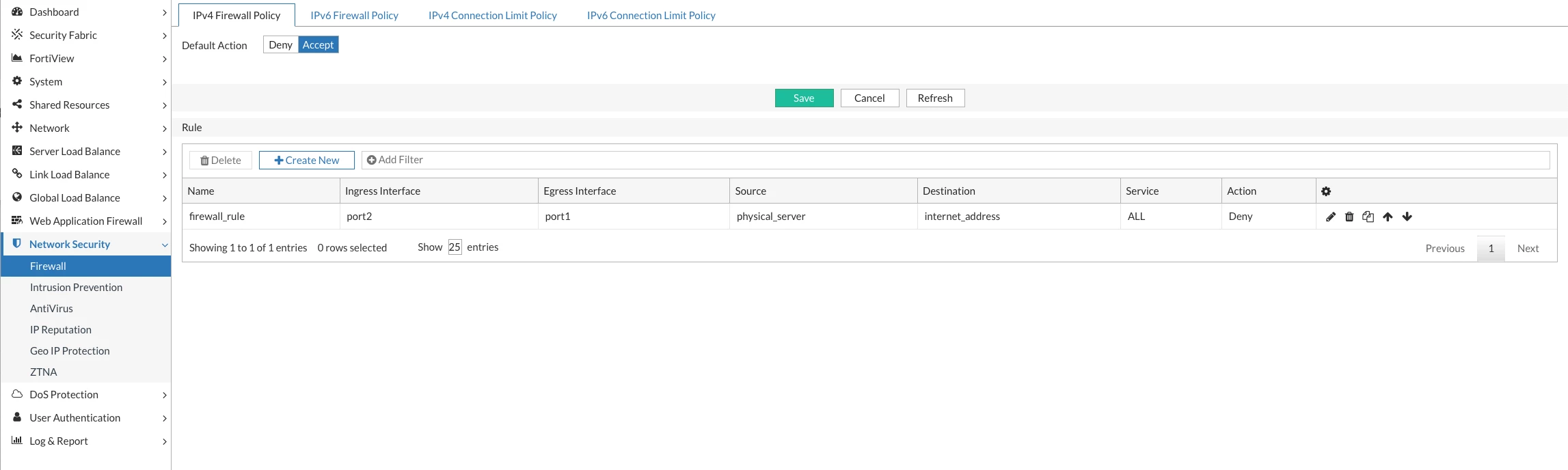Click the Network cross-arrows icon
The image size is (1568, 470).
coord(17,127)
